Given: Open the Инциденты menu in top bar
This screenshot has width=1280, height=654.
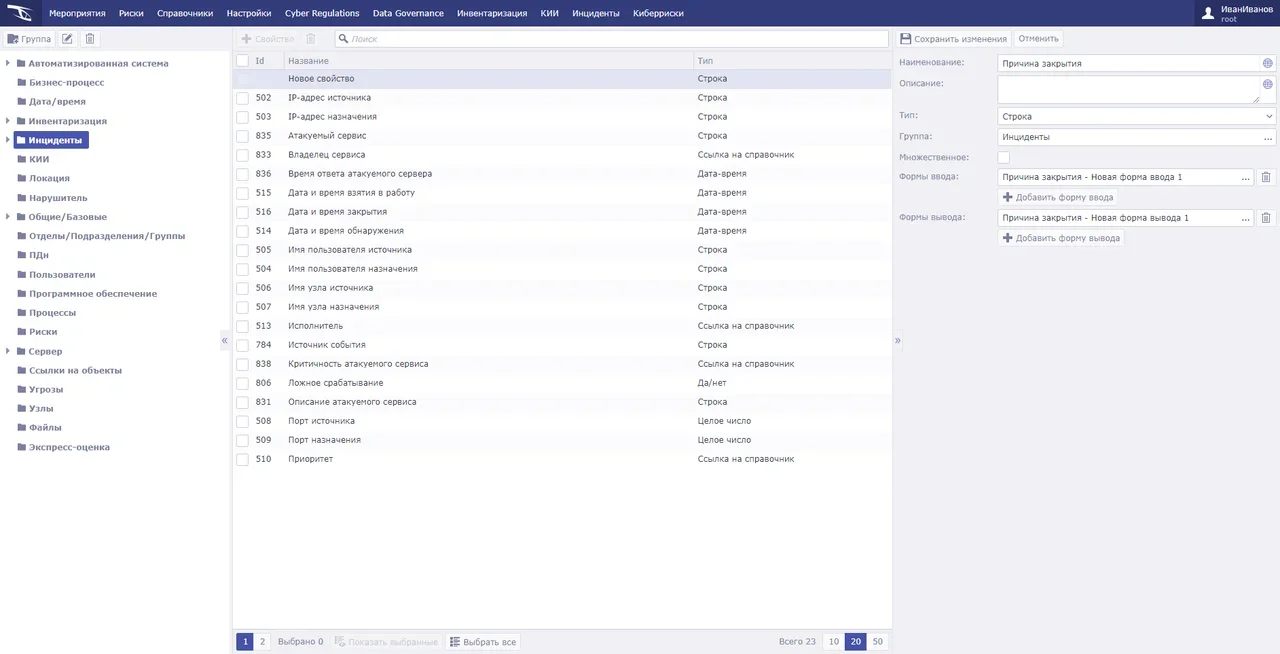Looking at the screenshot, I should pos(596,13).
